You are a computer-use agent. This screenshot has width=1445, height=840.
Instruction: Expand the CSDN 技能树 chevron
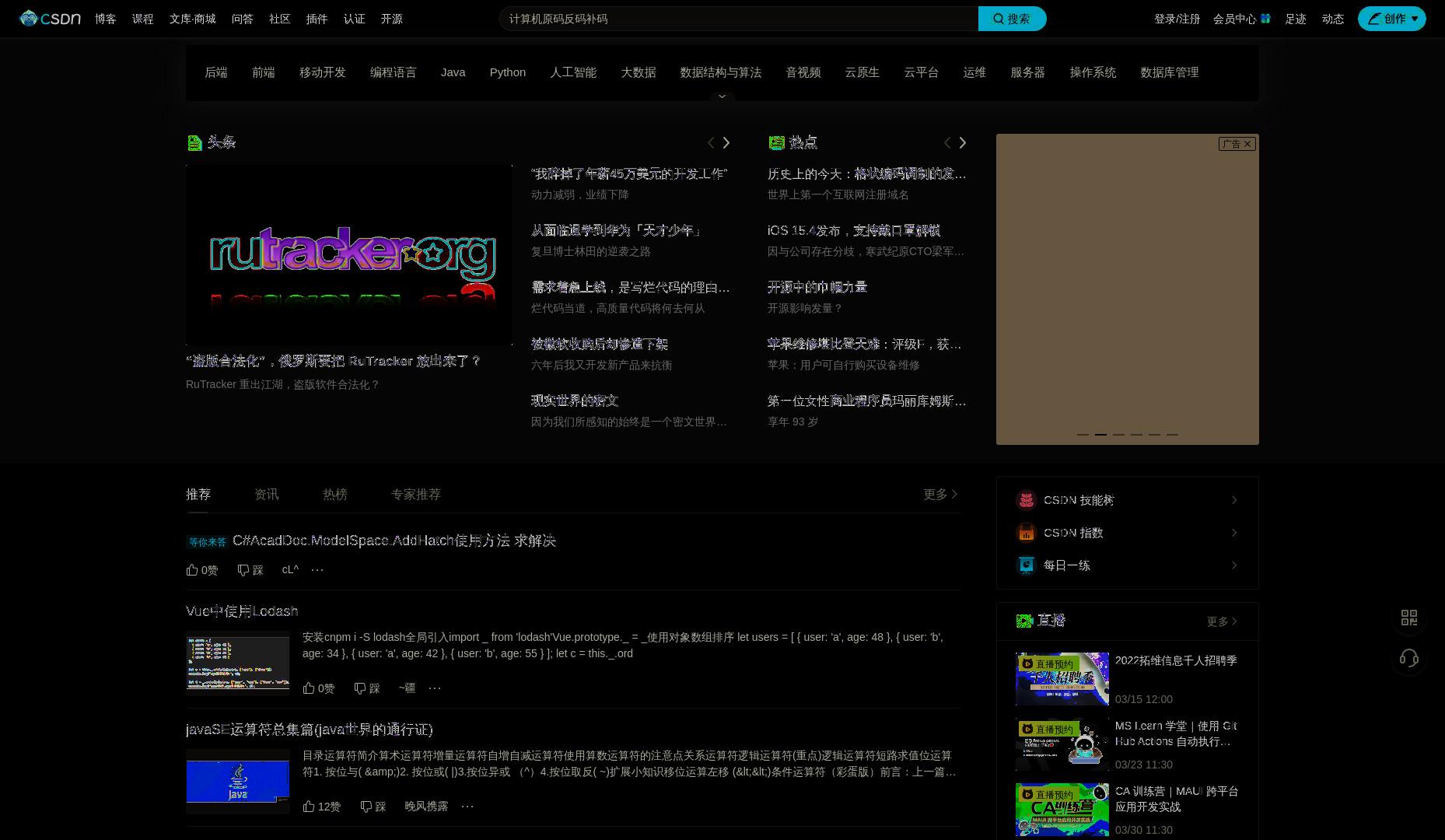[1234, 500]
